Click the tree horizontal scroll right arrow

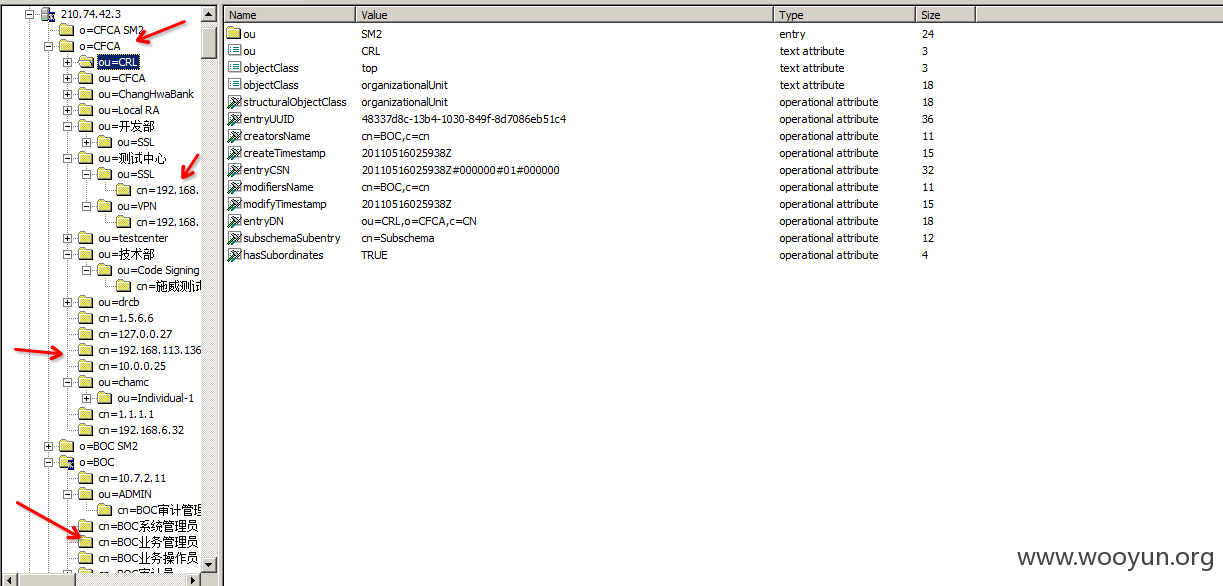coord(193,579)
